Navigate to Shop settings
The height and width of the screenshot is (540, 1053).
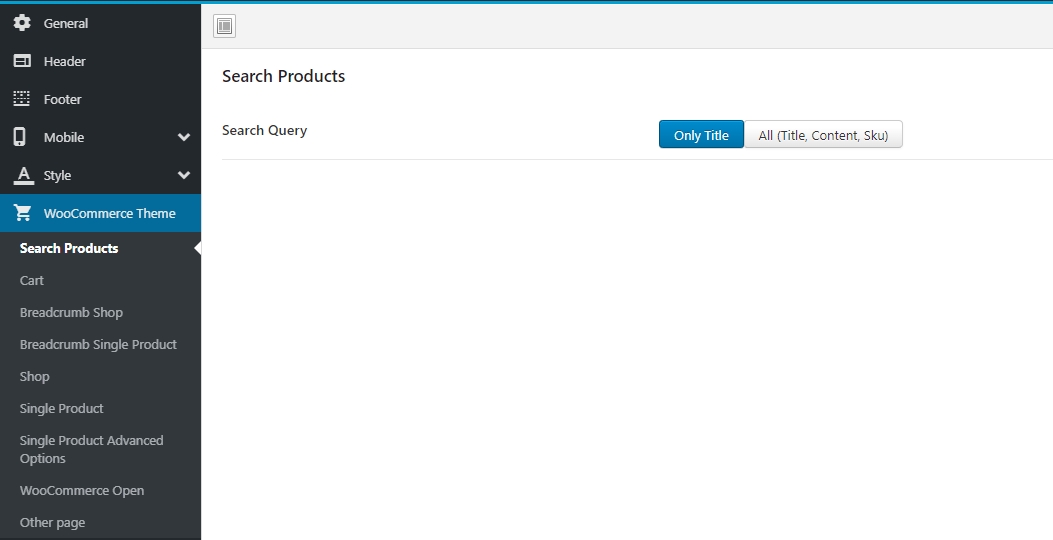pyautogui.click(x=34, y=376)
